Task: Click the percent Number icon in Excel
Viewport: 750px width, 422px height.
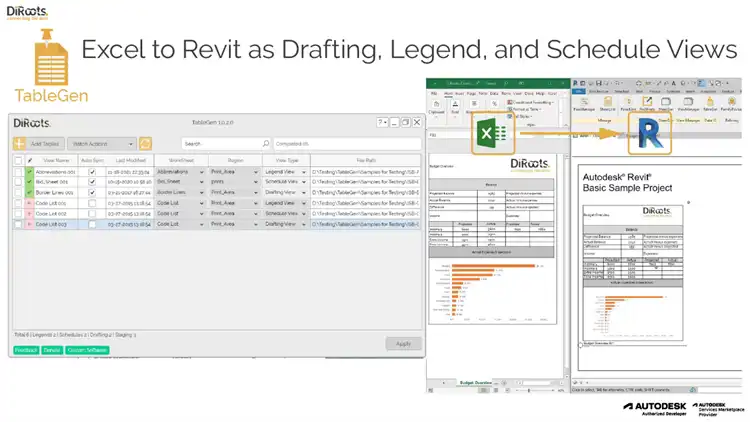Action: coord(494,104)
